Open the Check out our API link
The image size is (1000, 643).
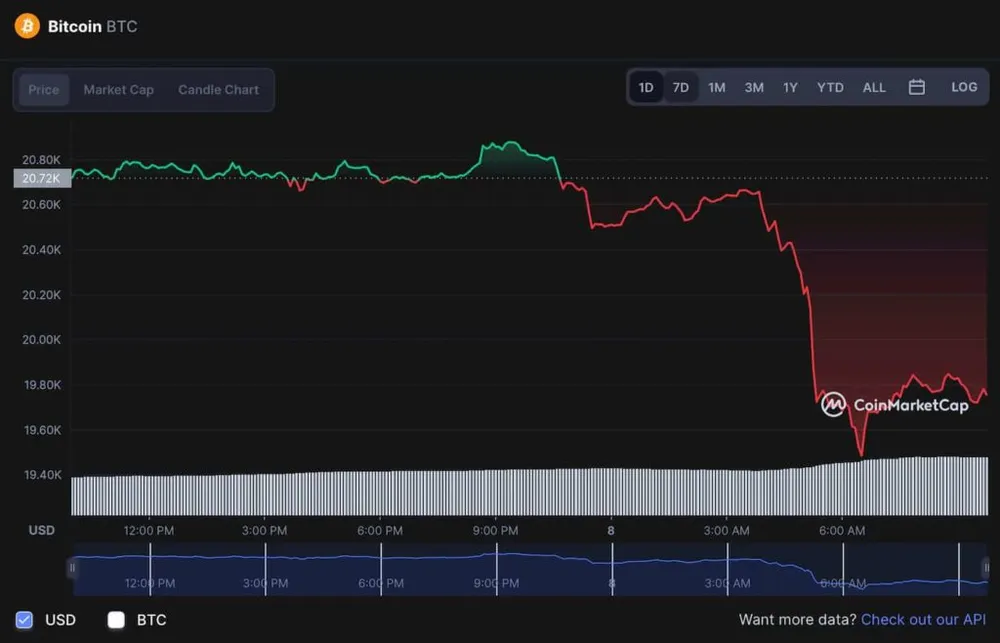tap(923, 620)
